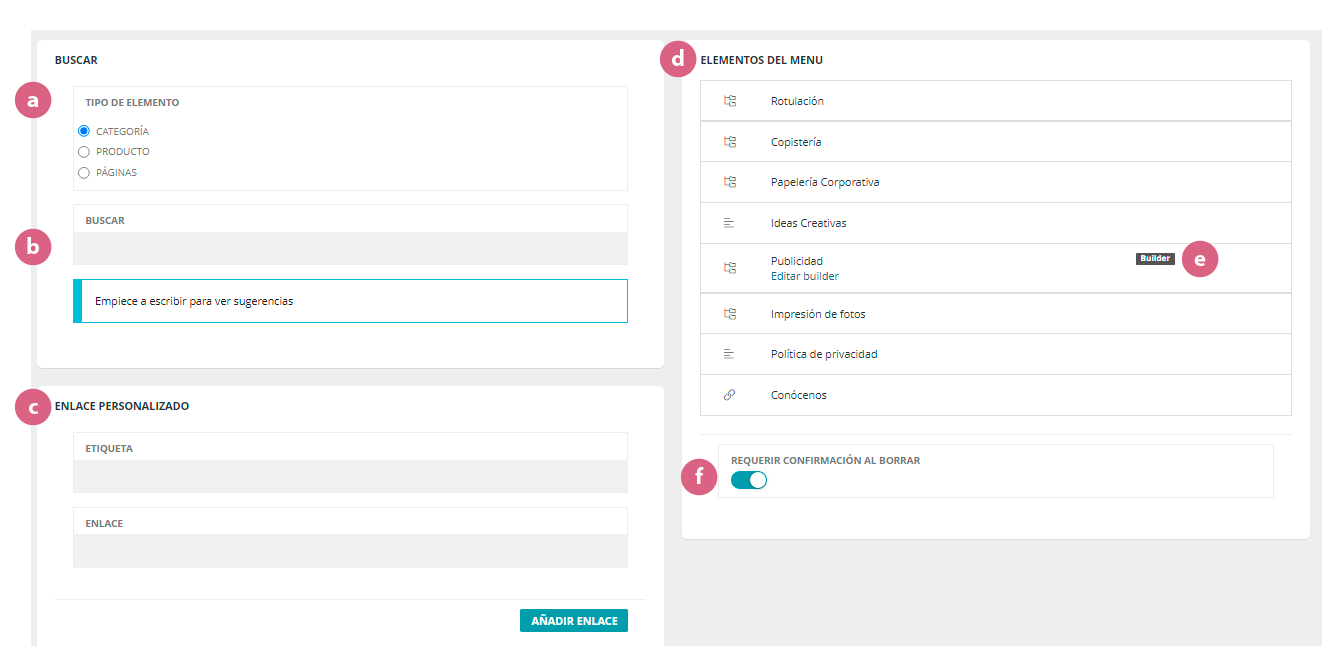This screenshot has height=667, width=1337.
Task: Click the category icon beside Publicidad
Action: pyautogui.click(x=730, y=268)
